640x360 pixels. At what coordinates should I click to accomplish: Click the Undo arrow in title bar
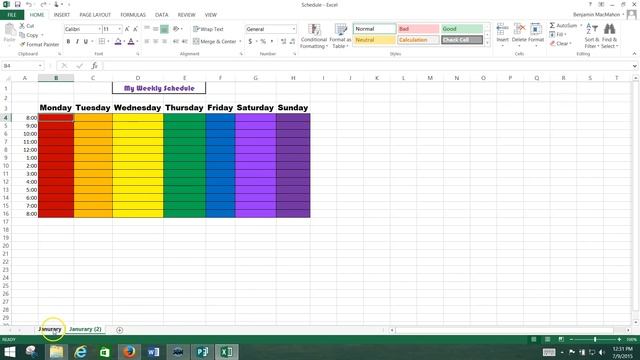tap(29, 4)
